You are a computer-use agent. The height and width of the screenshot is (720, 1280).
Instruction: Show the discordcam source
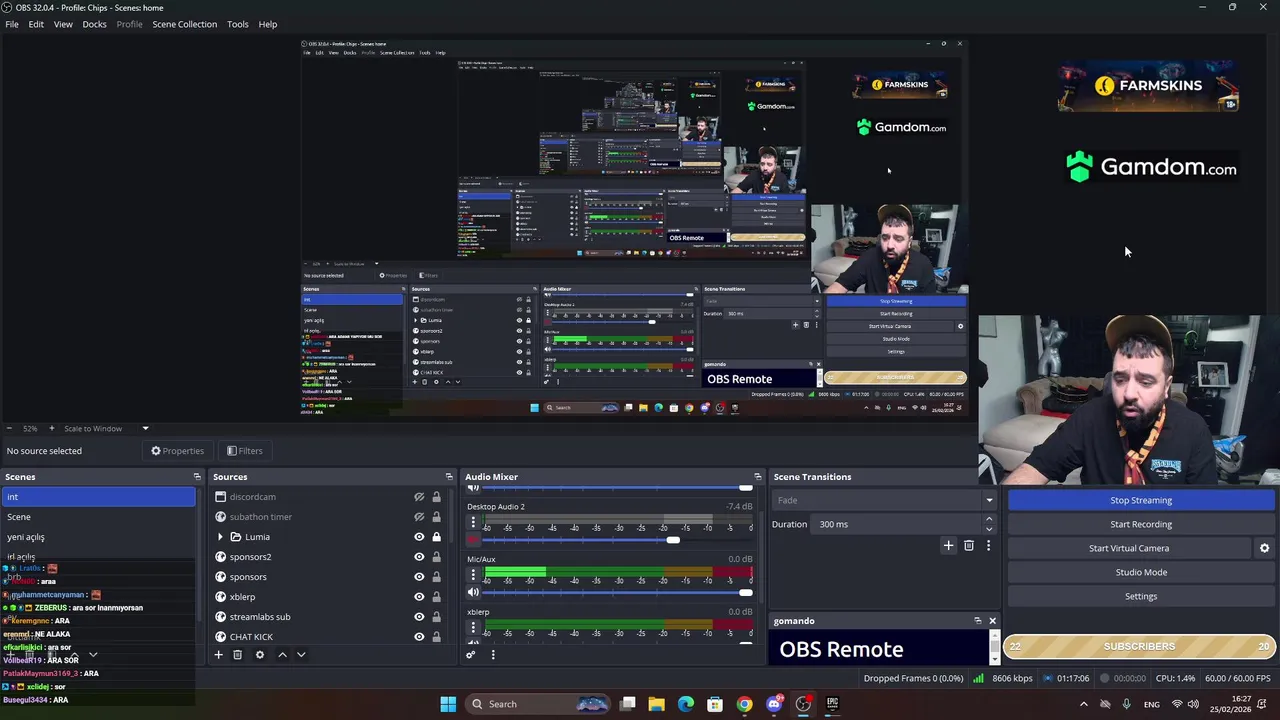(x=419, y=497)
